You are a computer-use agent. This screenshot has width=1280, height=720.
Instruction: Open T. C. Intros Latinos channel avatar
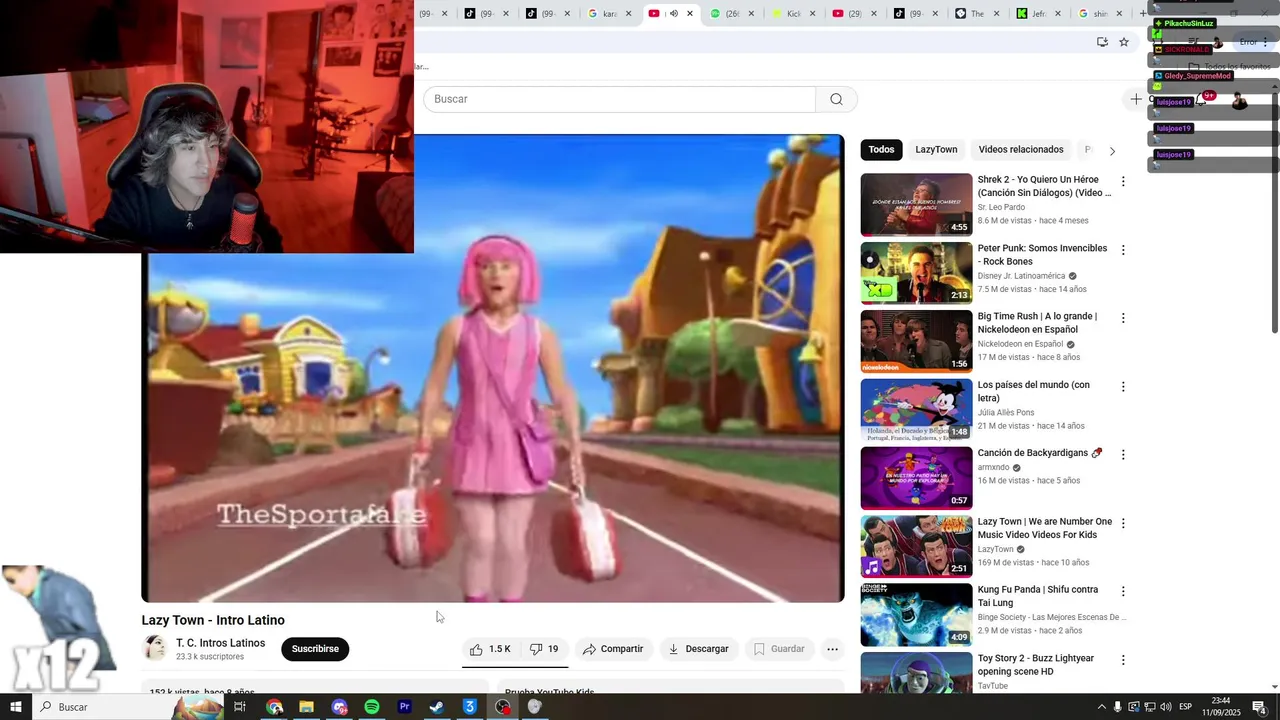(154, 648)
